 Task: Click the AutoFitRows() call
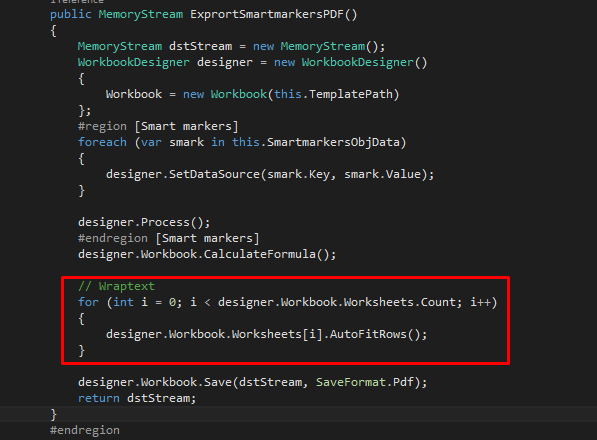(375, 334)
